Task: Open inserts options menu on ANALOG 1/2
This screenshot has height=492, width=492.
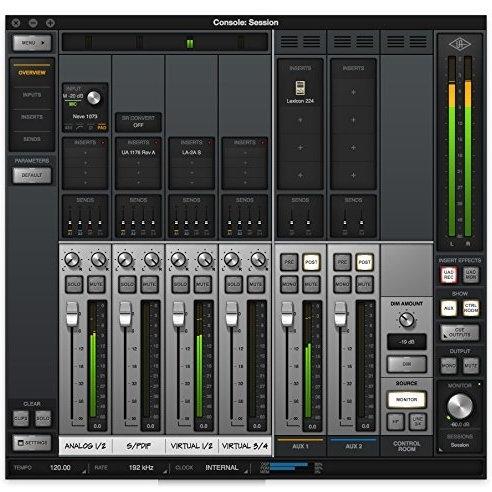Action: click(x=103, y=143)
